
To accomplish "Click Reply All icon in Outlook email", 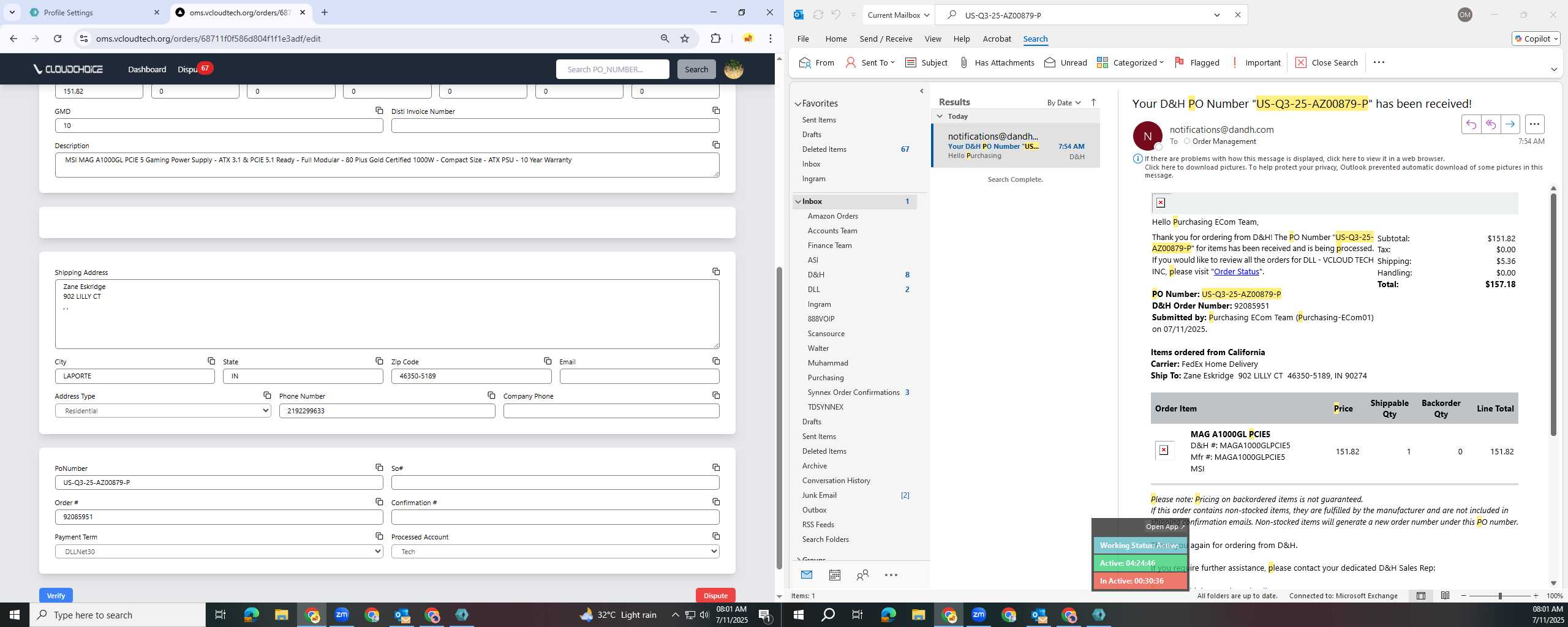I will pyautogui.click(x=1490, y=124).
